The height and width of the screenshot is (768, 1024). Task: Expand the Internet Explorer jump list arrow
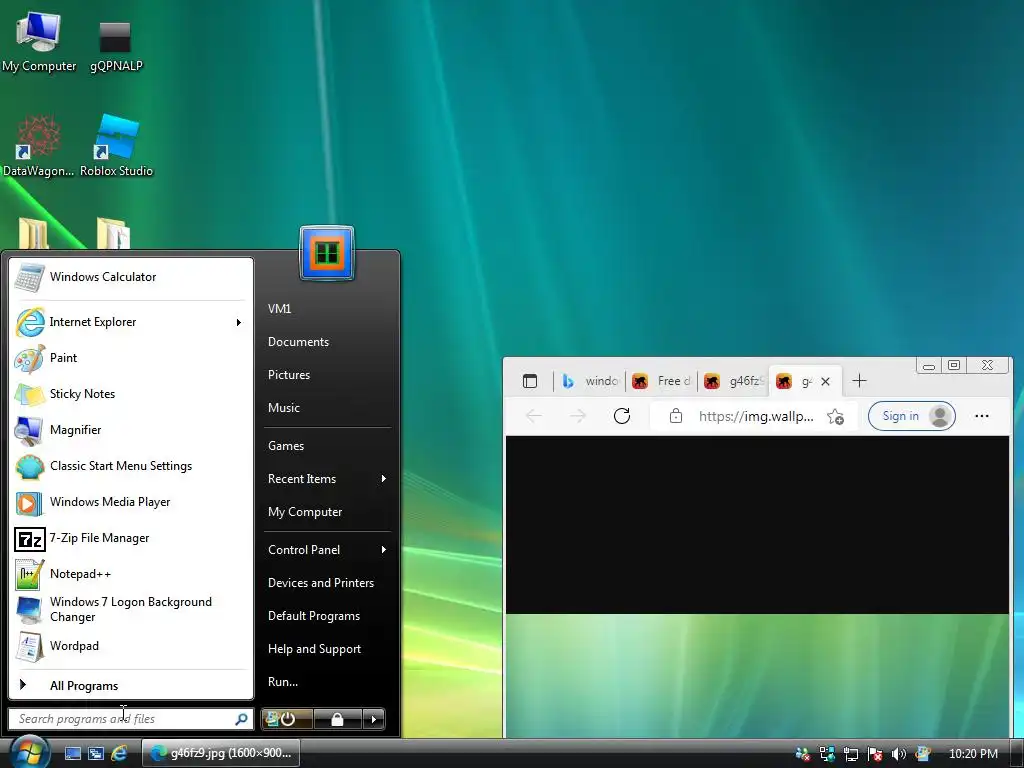pyautogui.click(x=239, y=322)
